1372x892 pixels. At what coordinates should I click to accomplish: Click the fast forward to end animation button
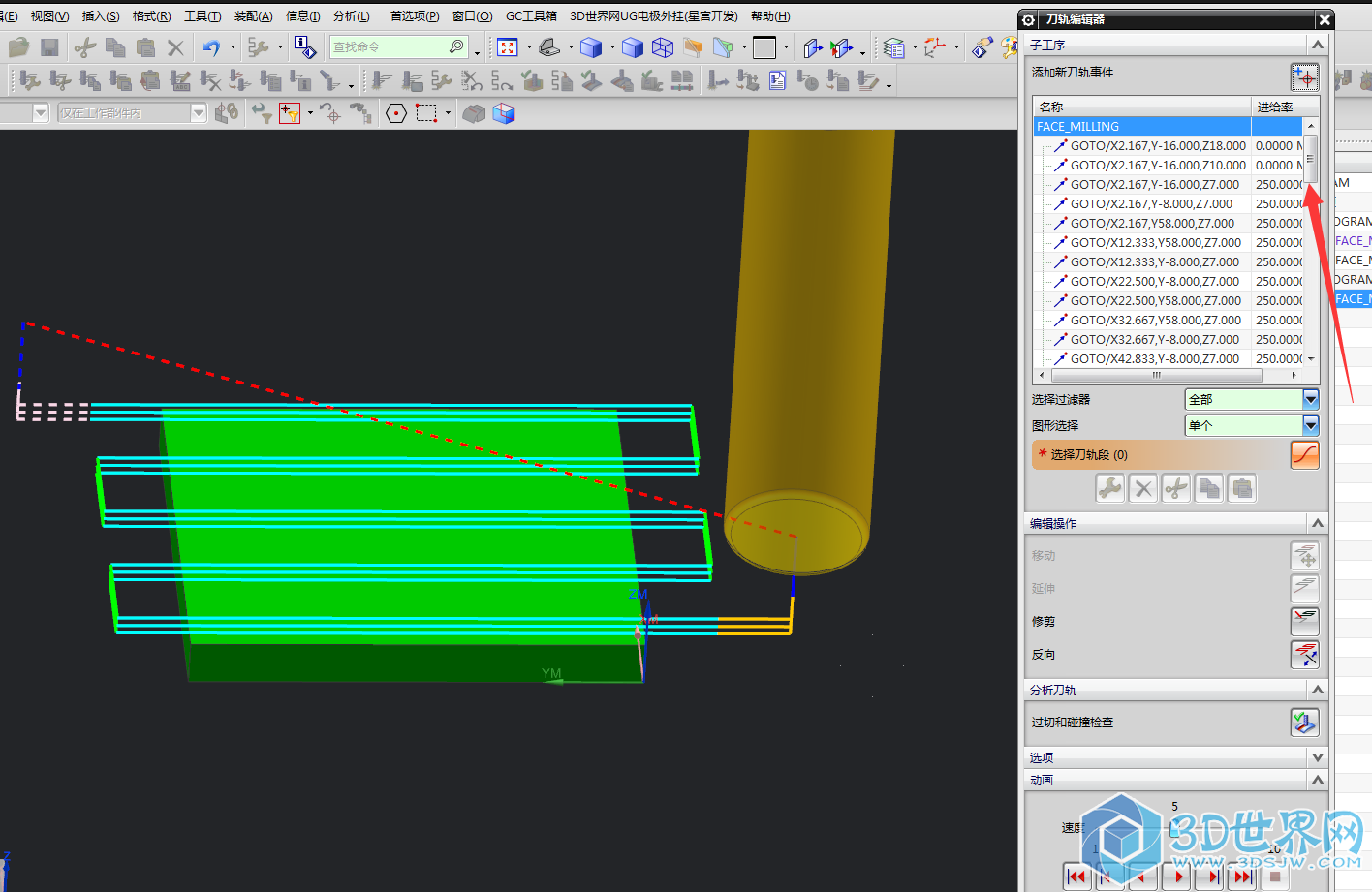tap(1243, 877)
